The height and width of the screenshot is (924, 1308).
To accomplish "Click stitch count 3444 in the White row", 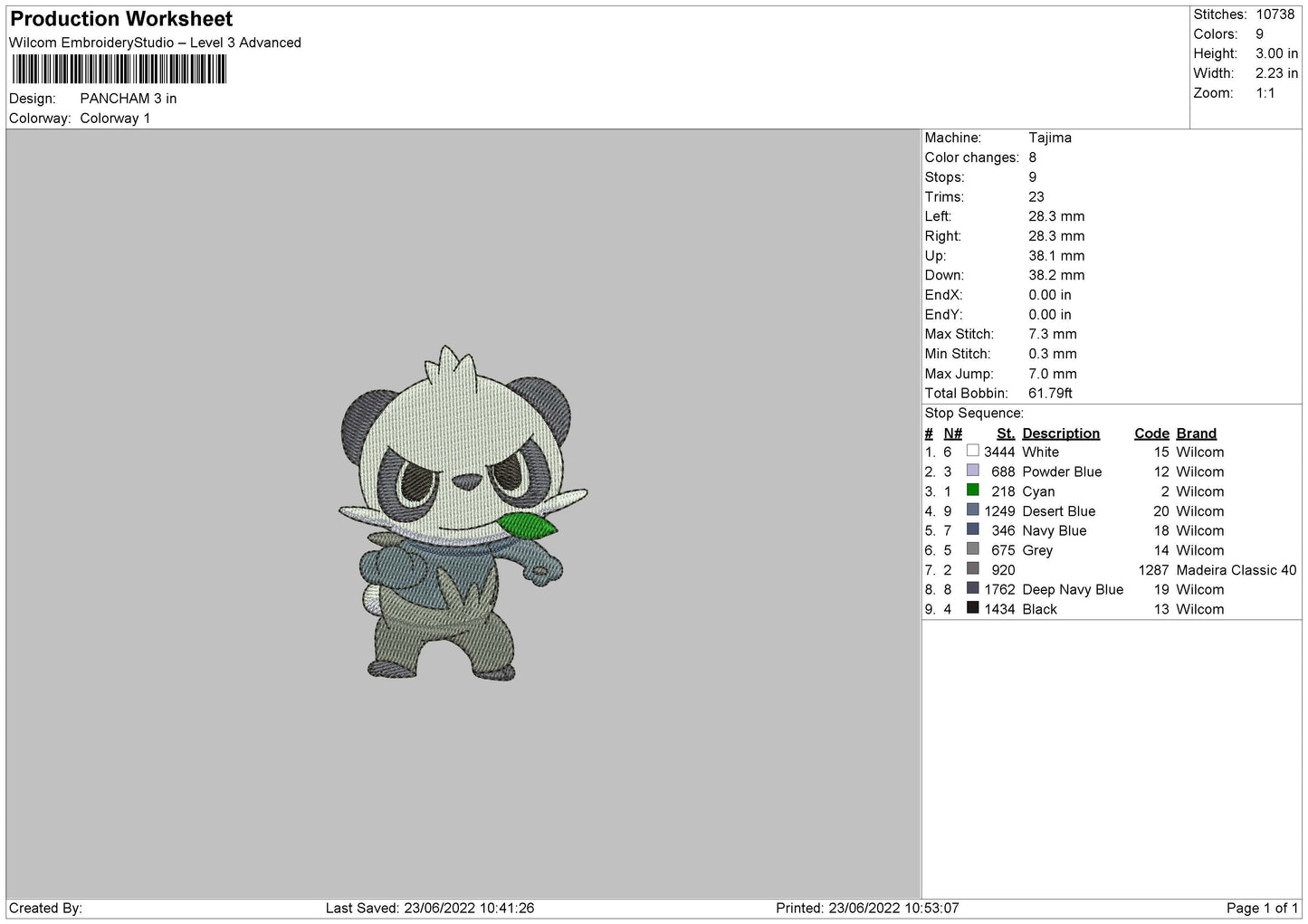I will coord(999,452).
